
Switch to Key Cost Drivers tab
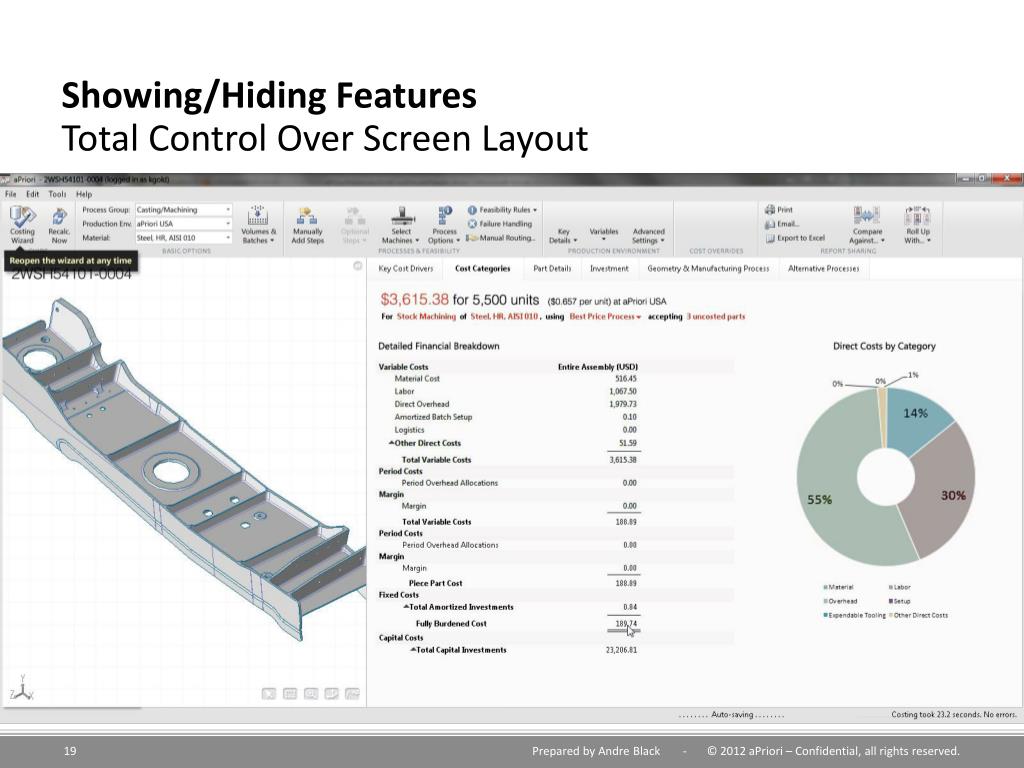(x=406, y=268)
